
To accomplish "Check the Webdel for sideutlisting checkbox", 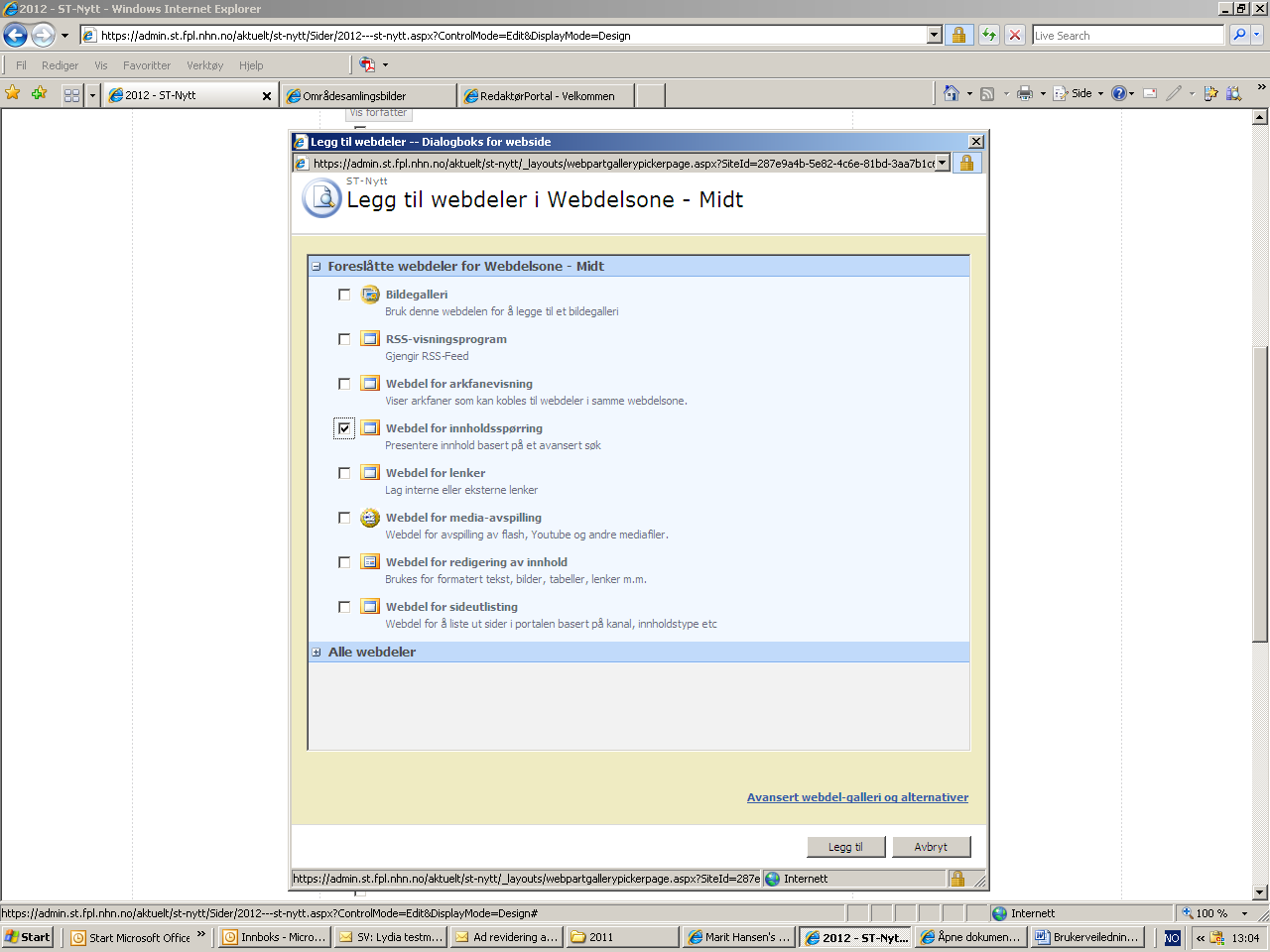I will pos(344,607).
